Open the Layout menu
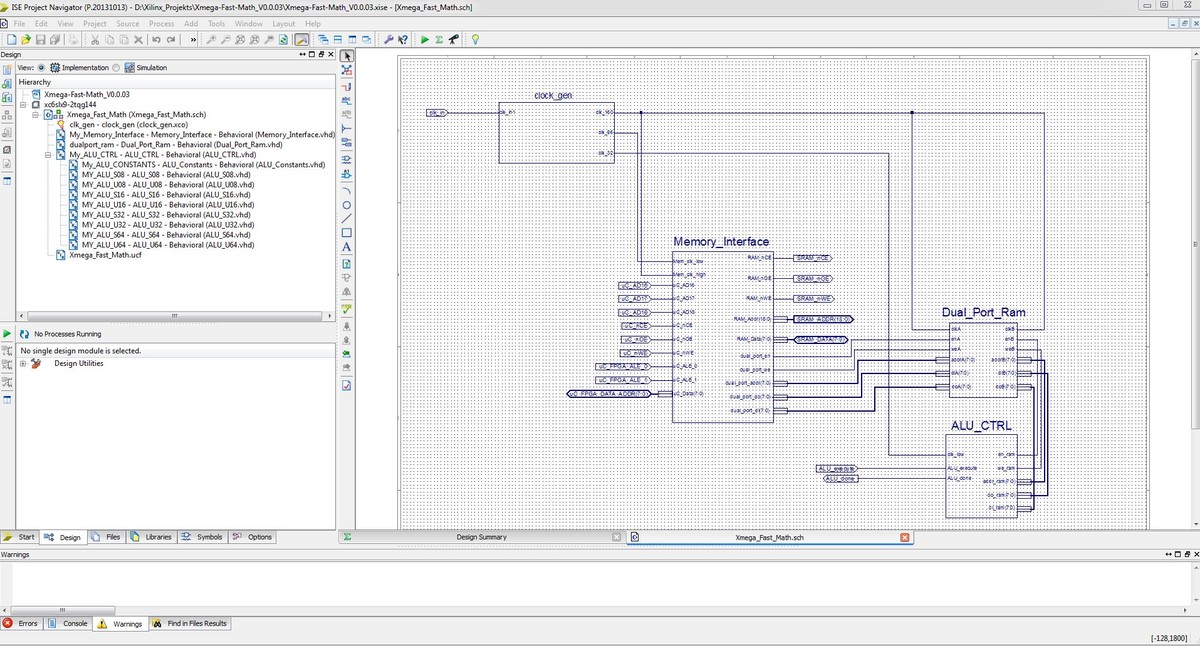 (284, 23)
